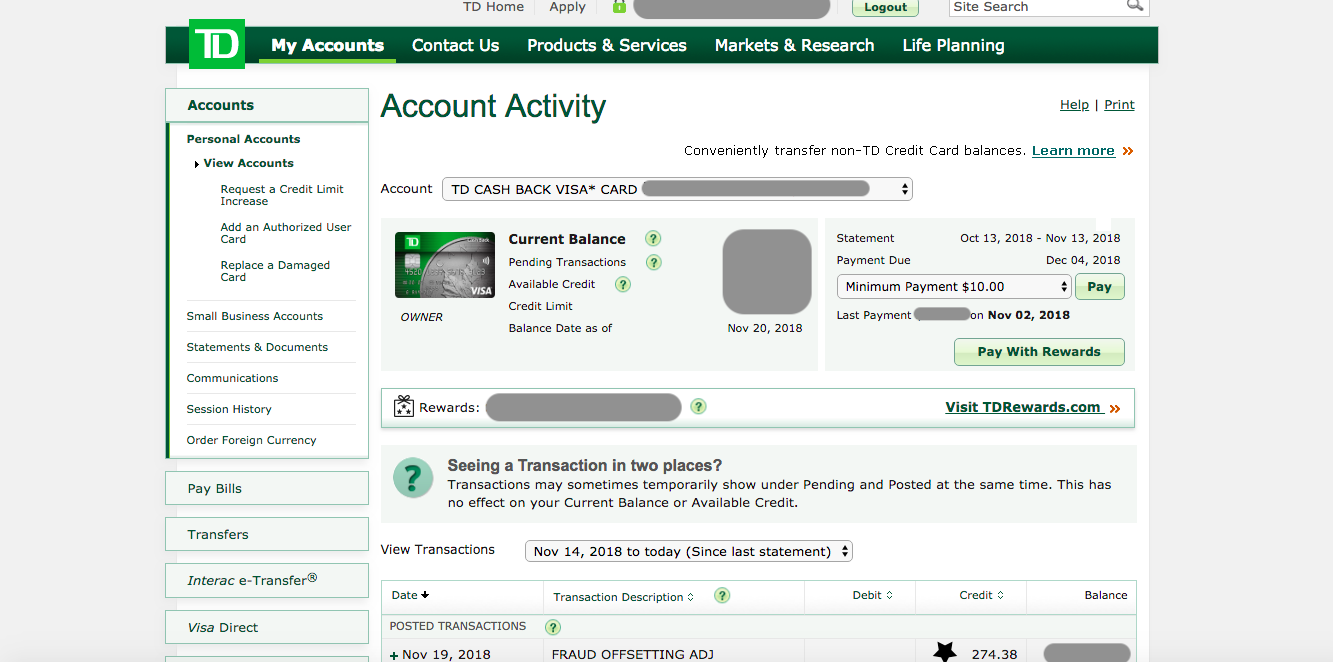Click the TD Cash Back Visa card image
This screenshot has width=1333, height=662.
coord(445,265)
